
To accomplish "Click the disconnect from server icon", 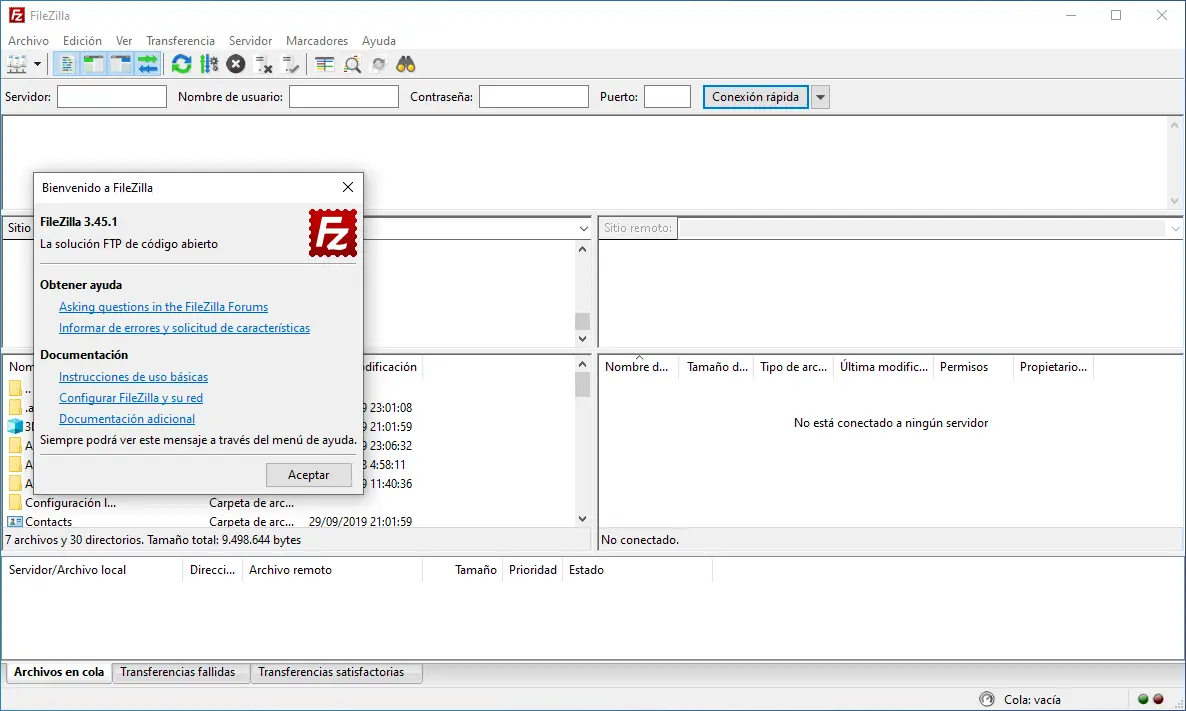I will (263, 64).
